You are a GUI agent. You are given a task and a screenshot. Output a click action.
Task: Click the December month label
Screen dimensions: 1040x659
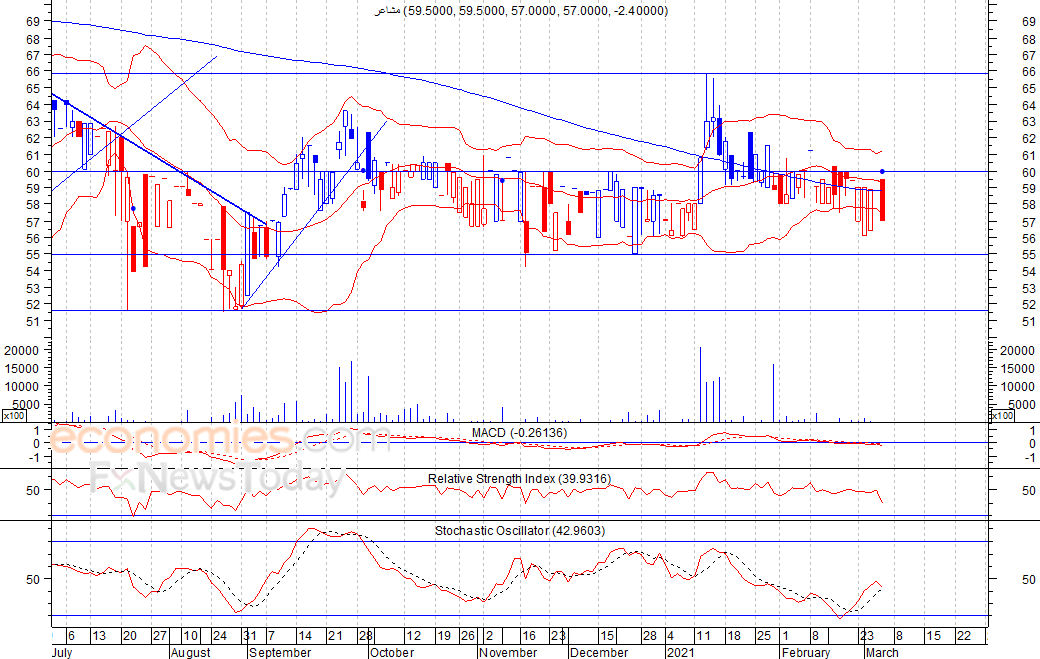[600, 652]
